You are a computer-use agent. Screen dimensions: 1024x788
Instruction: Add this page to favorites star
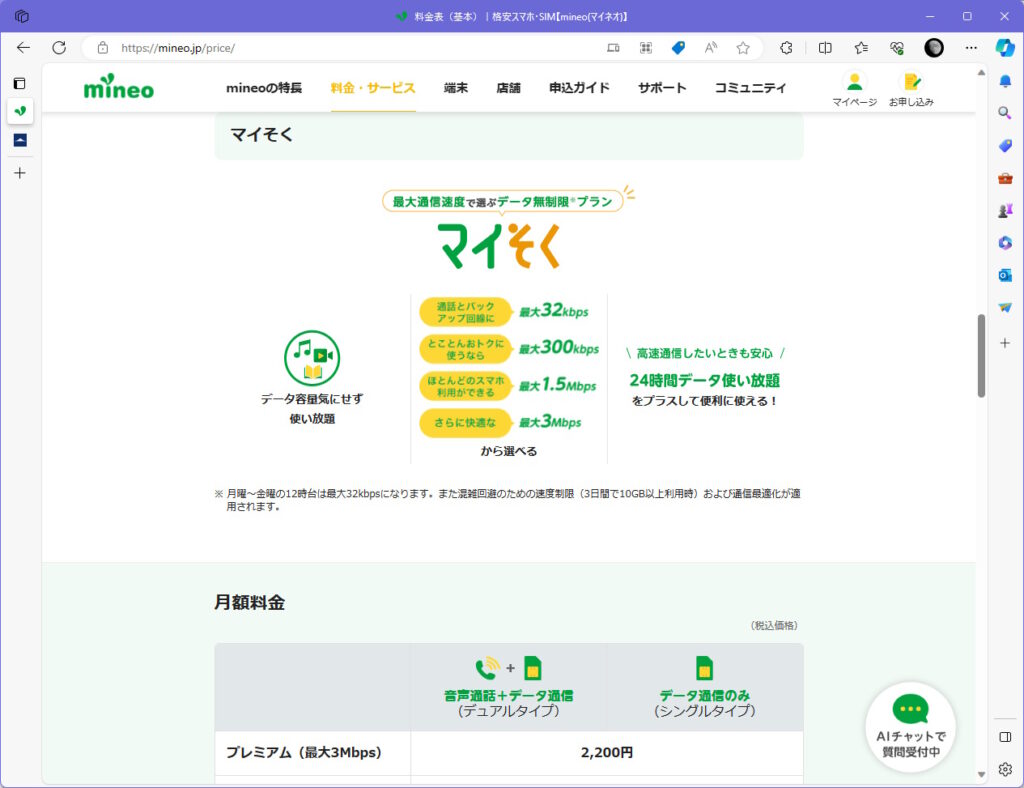743,48
